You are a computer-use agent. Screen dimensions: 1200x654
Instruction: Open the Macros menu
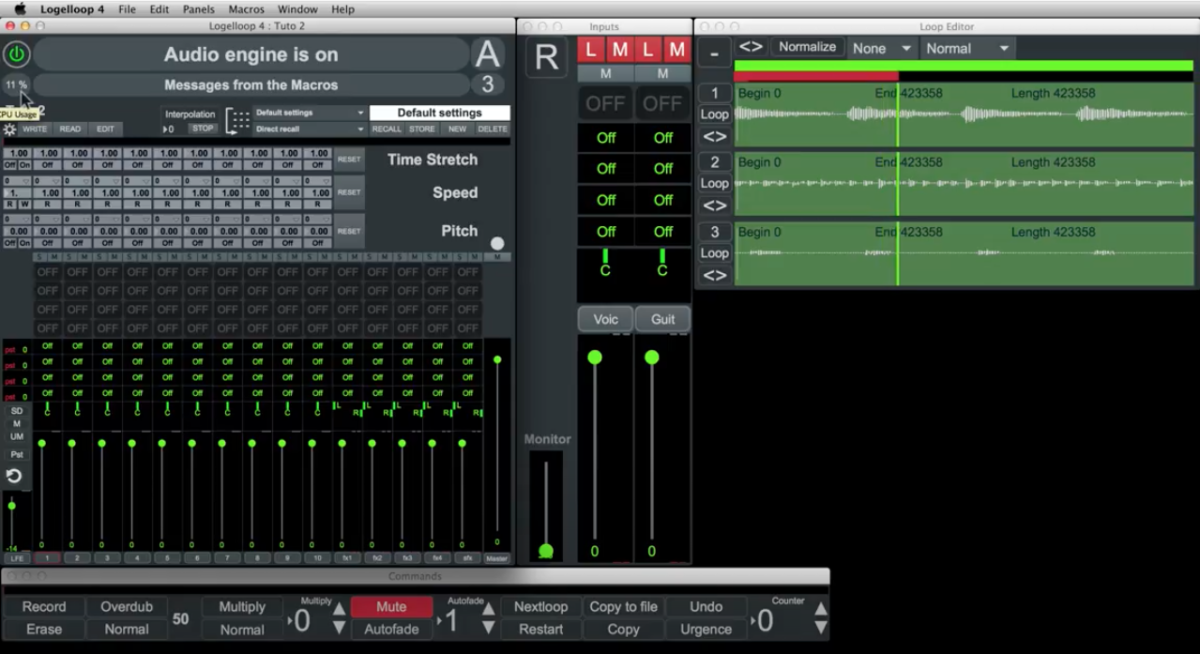(246, 9)
